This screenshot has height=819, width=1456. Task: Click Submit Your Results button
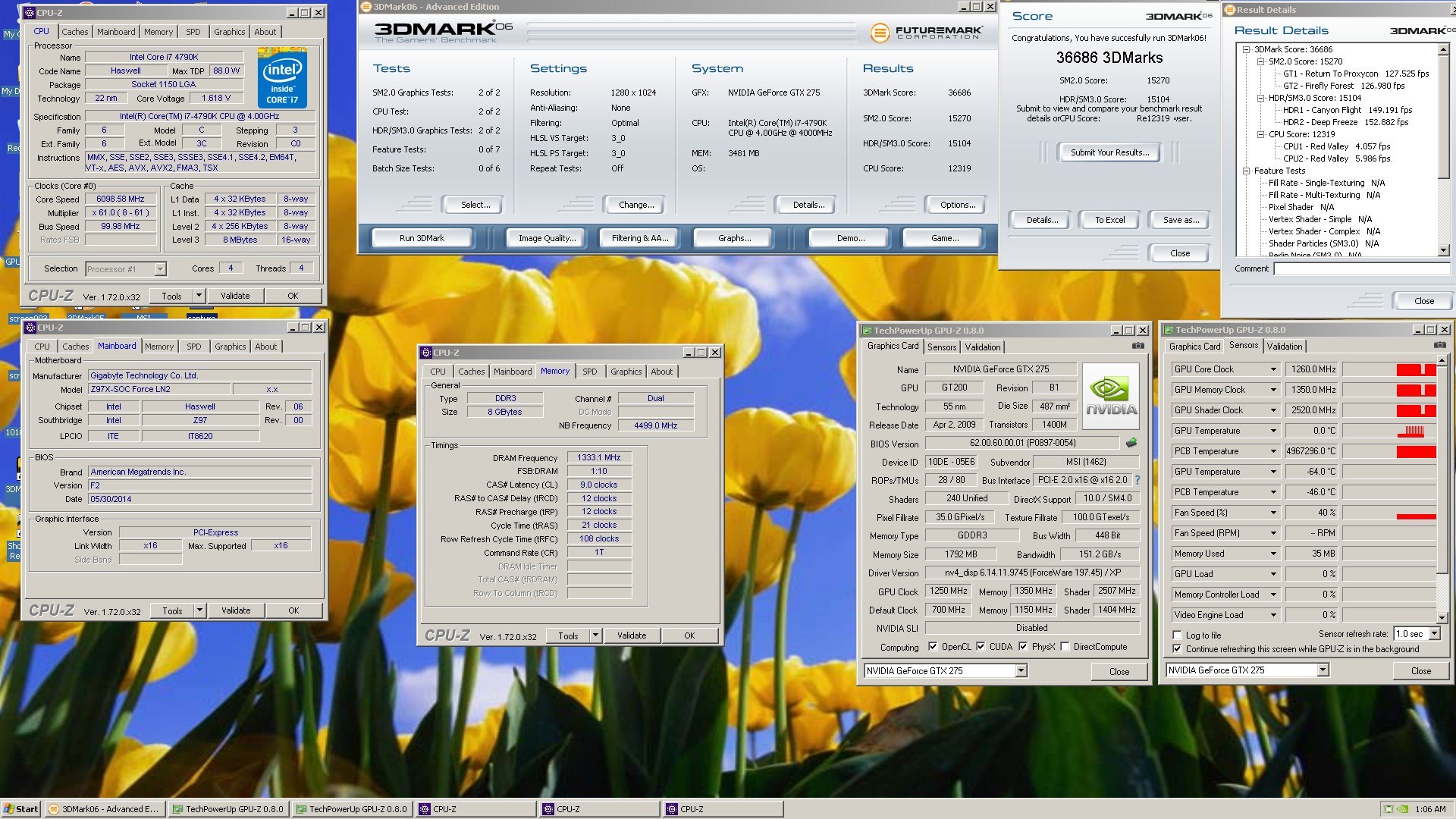1109,152
